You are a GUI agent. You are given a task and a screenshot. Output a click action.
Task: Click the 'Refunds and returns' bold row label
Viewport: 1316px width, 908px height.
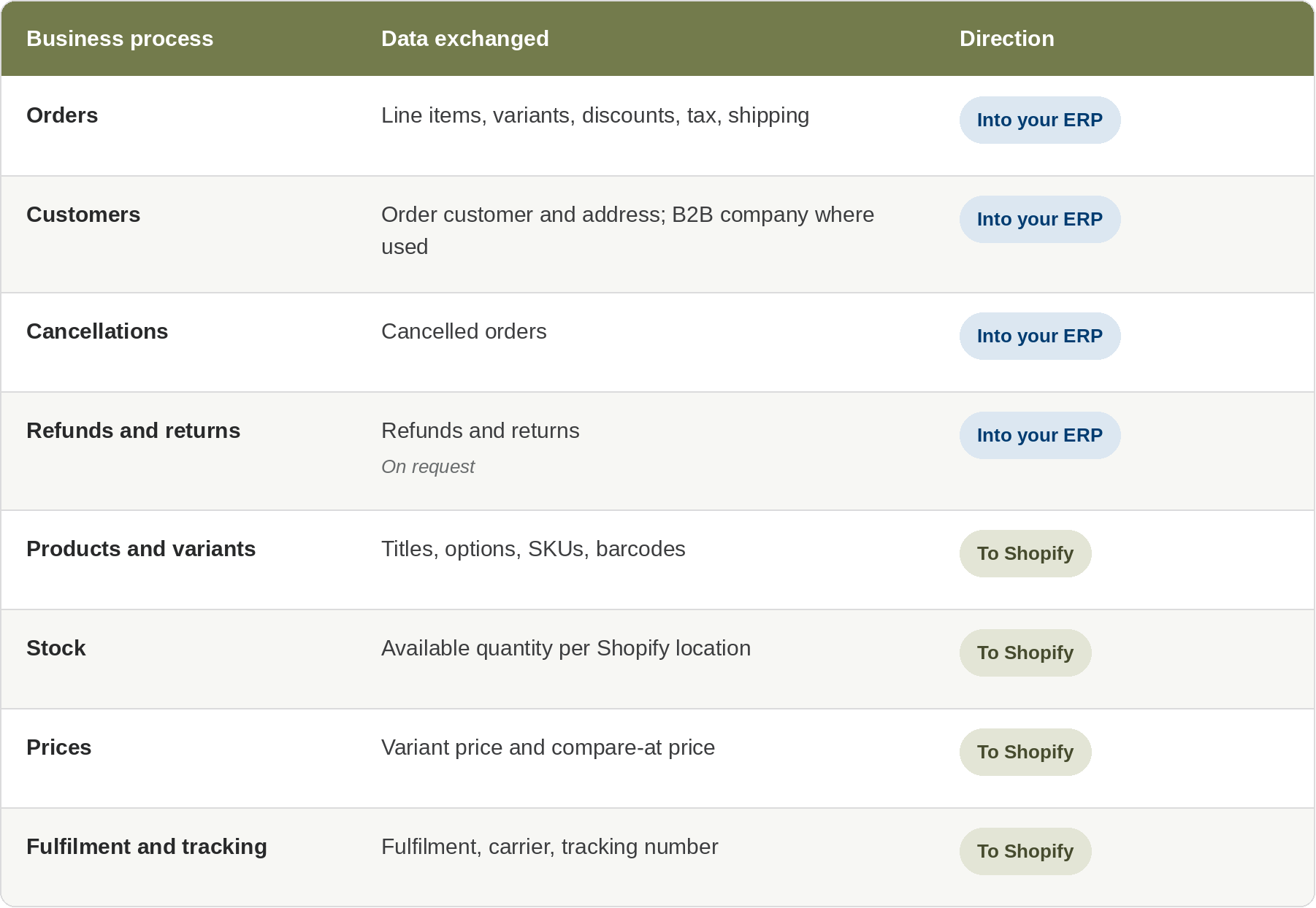tap(133, 431)
